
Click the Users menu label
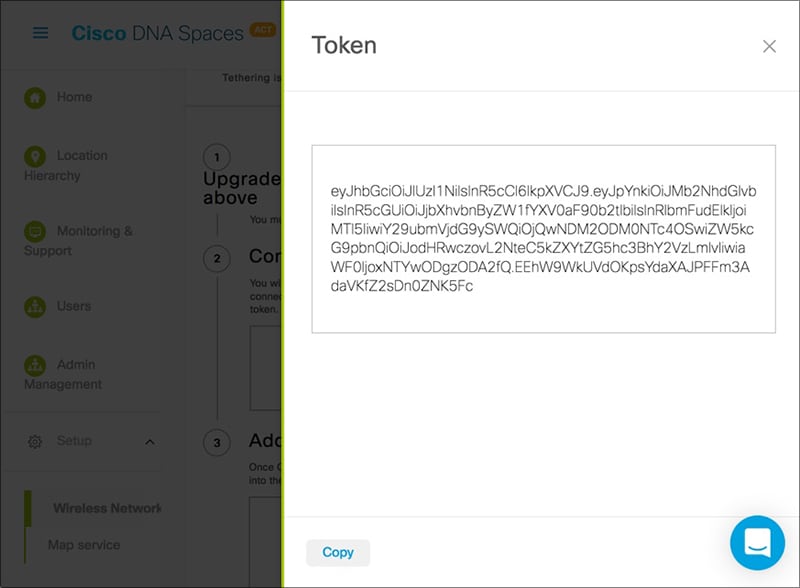(x=74, y=306)
